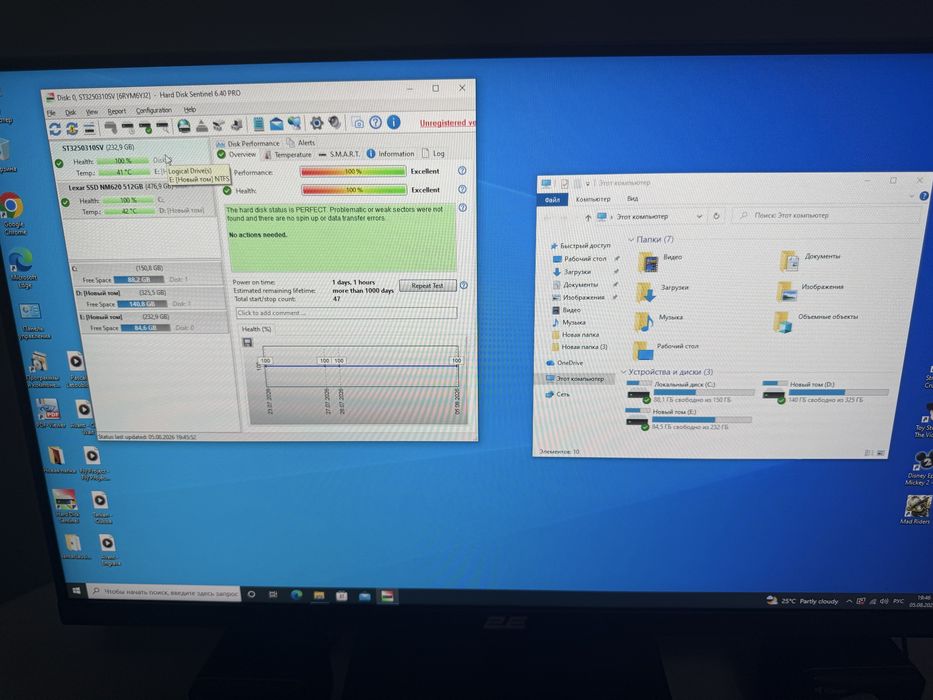Click the notepad report icon in Sentinel toolbar
The width and height of the screenshot is (933, 700).
click(x=258, y=124)
